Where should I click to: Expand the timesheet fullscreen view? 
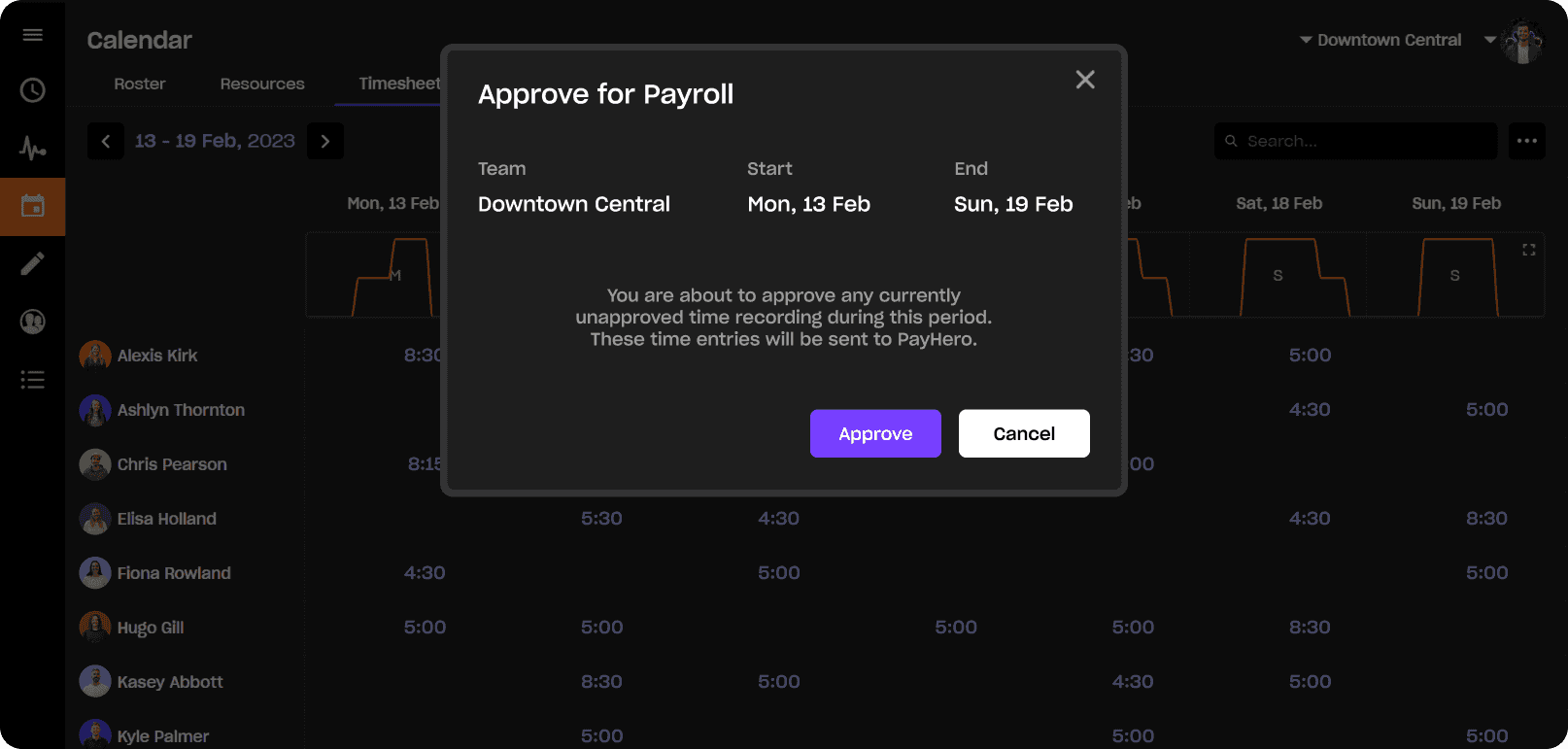coord(1529,249)
